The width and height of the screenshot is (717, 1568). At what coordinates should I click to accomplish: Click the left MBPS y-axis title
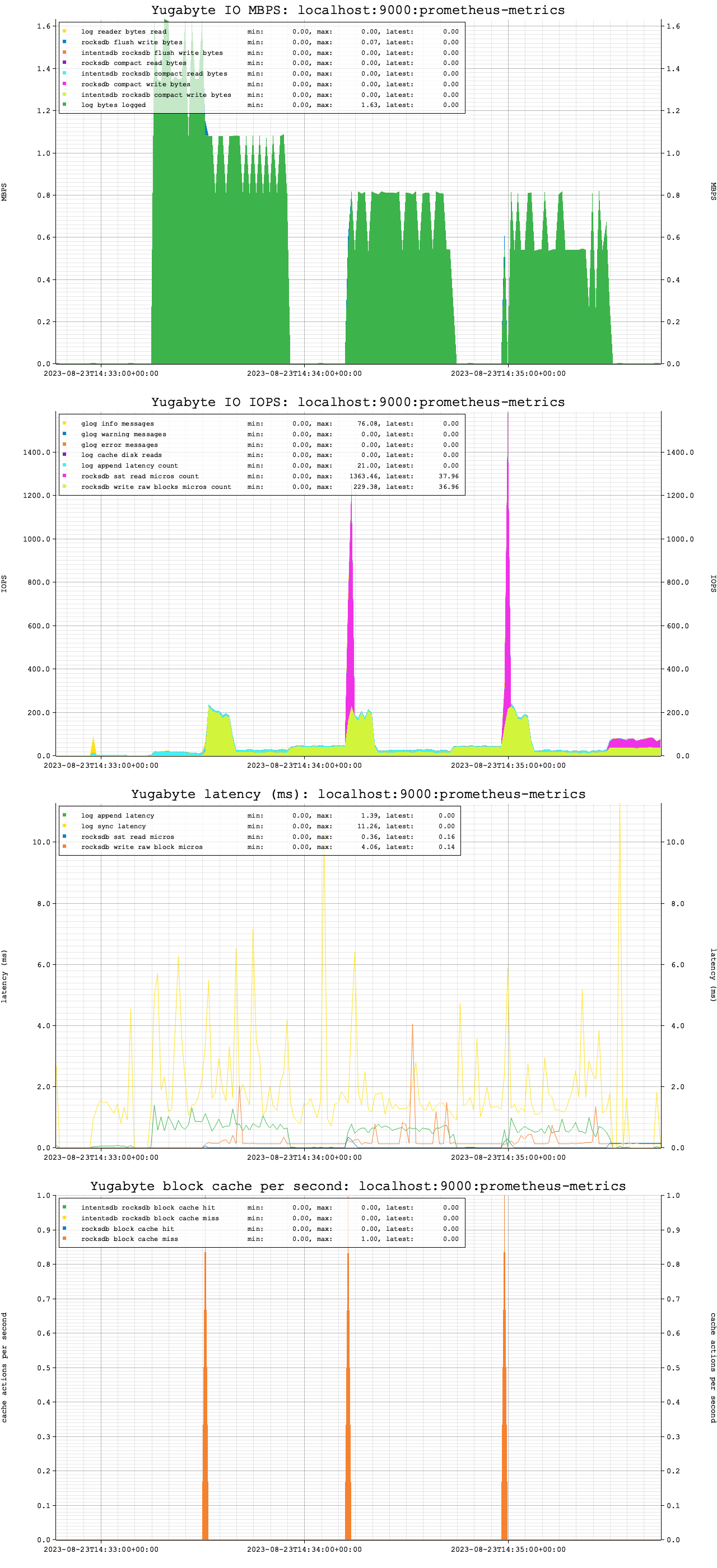(x=4, y=192)
